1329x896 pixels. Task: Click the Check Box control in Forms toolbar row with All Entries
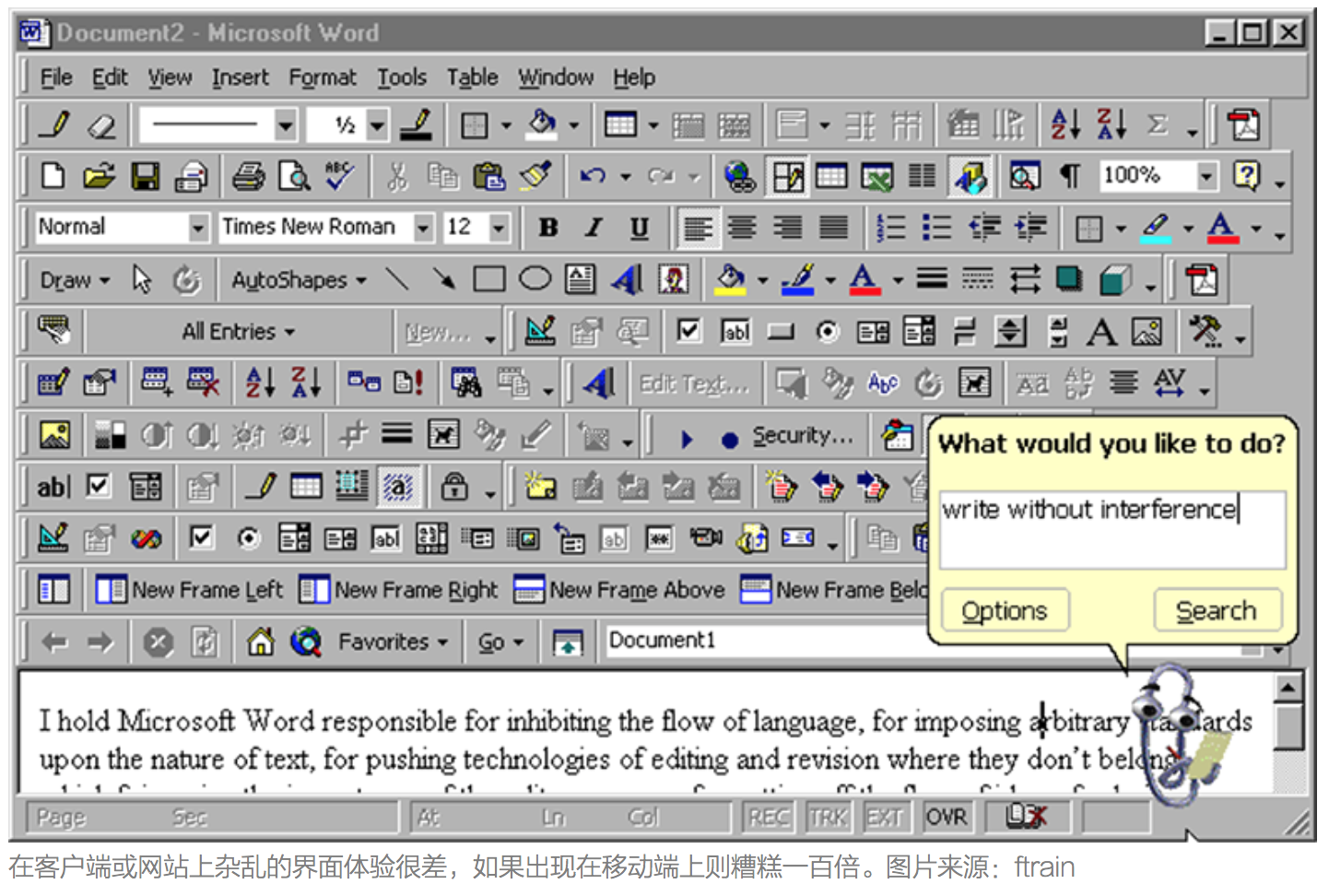pos(688,331)
